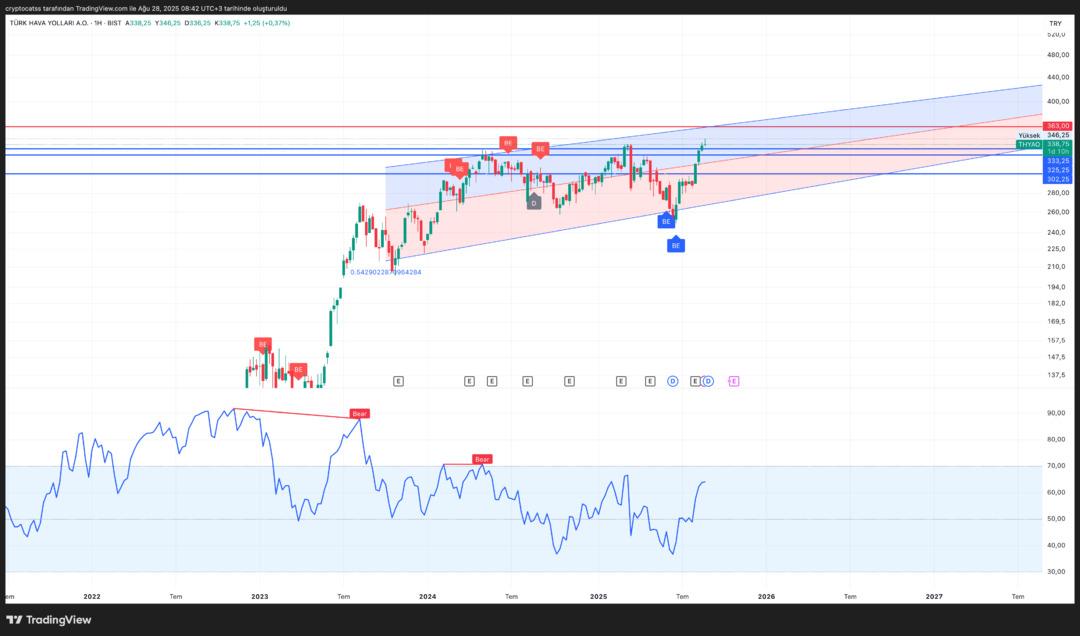The height and width of the screenshot is (636, 1080).
Task: Click the Y346,25 high value
Action: click(168, 23)
